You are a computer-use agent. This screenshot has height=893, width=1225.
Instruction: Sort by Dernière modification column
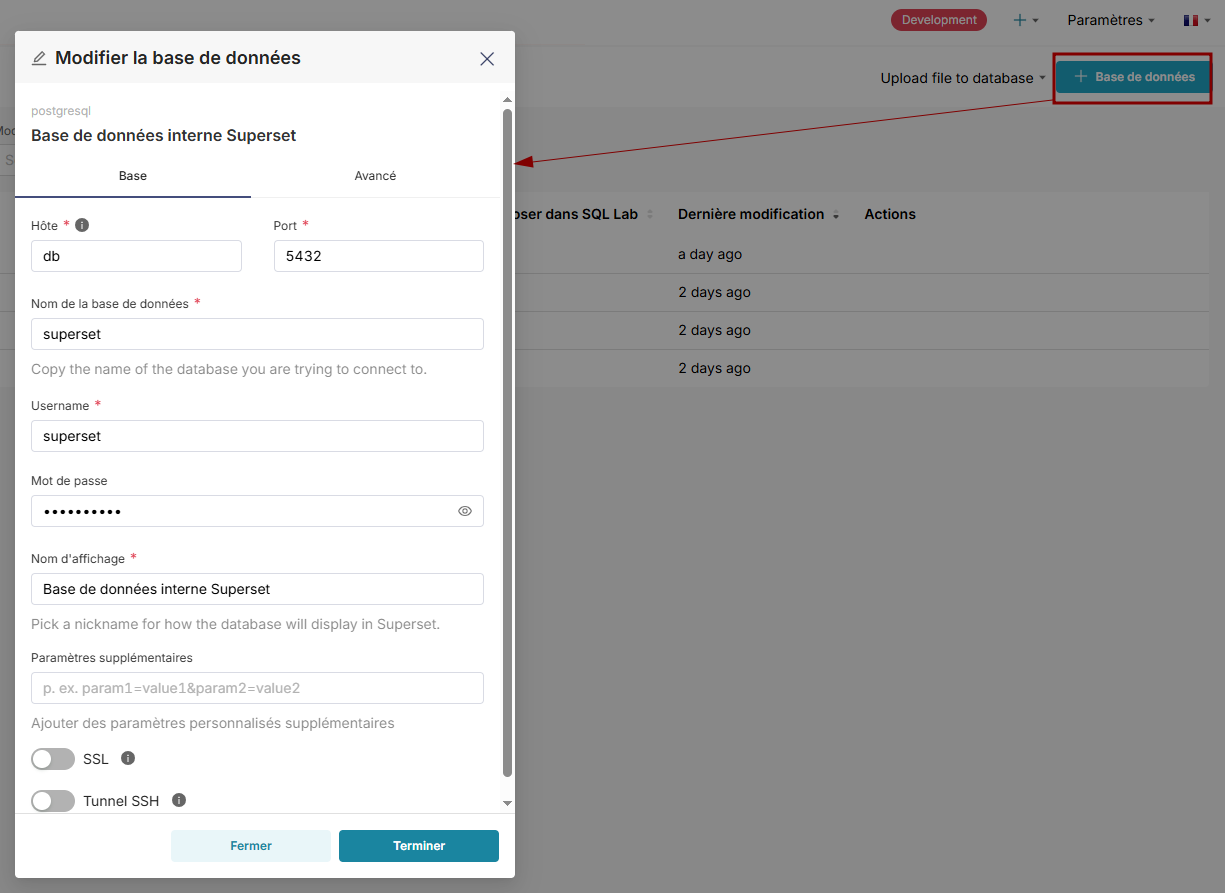[x=758, y=214]
